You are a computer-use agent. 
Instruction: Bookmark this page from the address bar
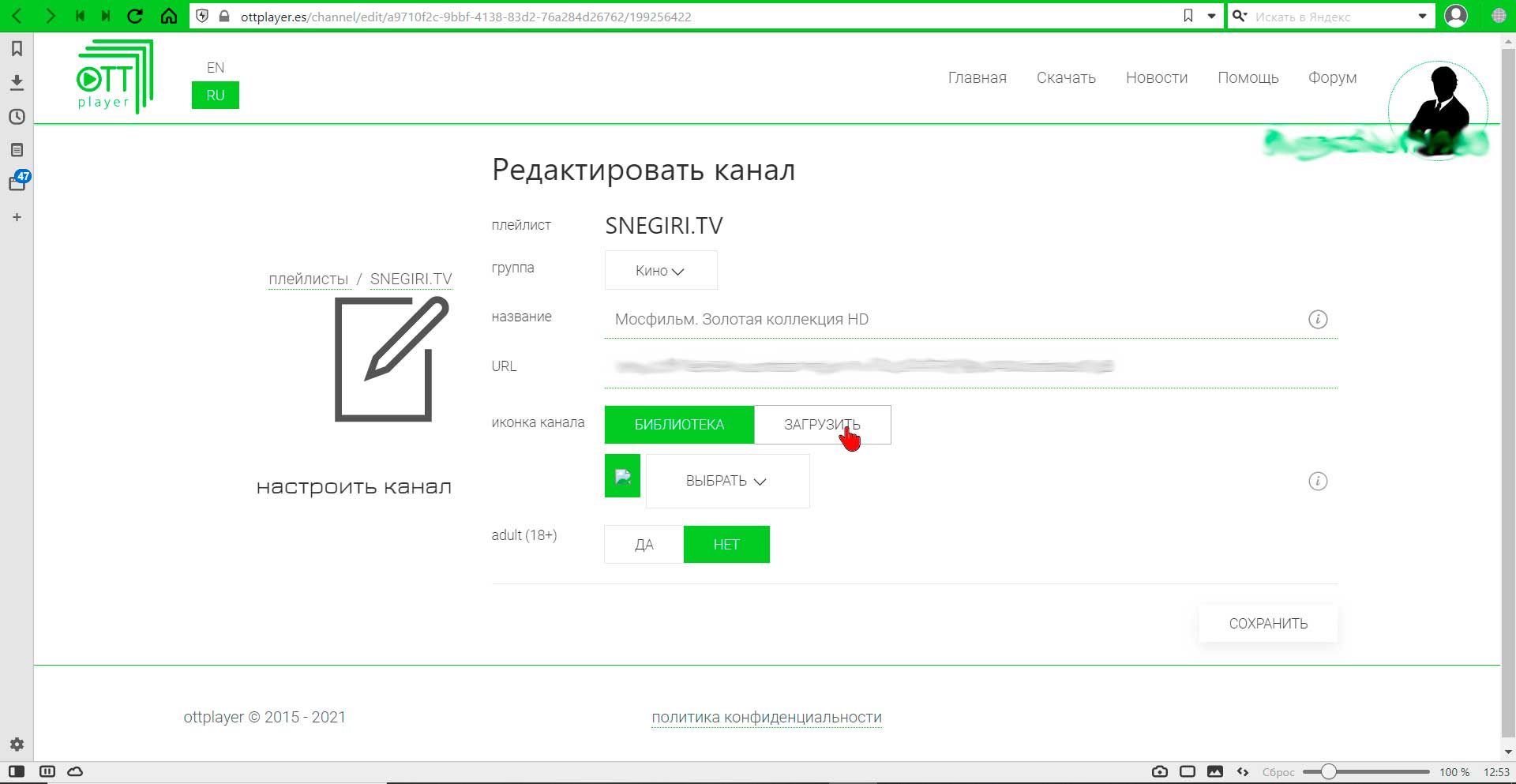pos(1188,16)
